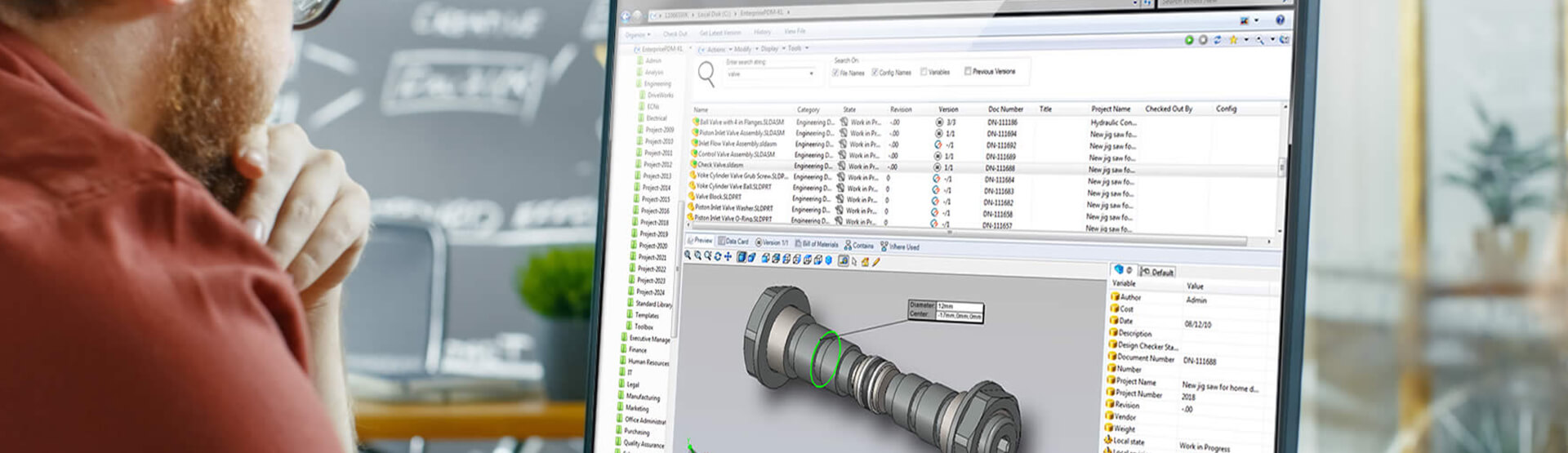Click the Project Name column header
This screenshot has width=1568, height=453.
click(1111, 109)
